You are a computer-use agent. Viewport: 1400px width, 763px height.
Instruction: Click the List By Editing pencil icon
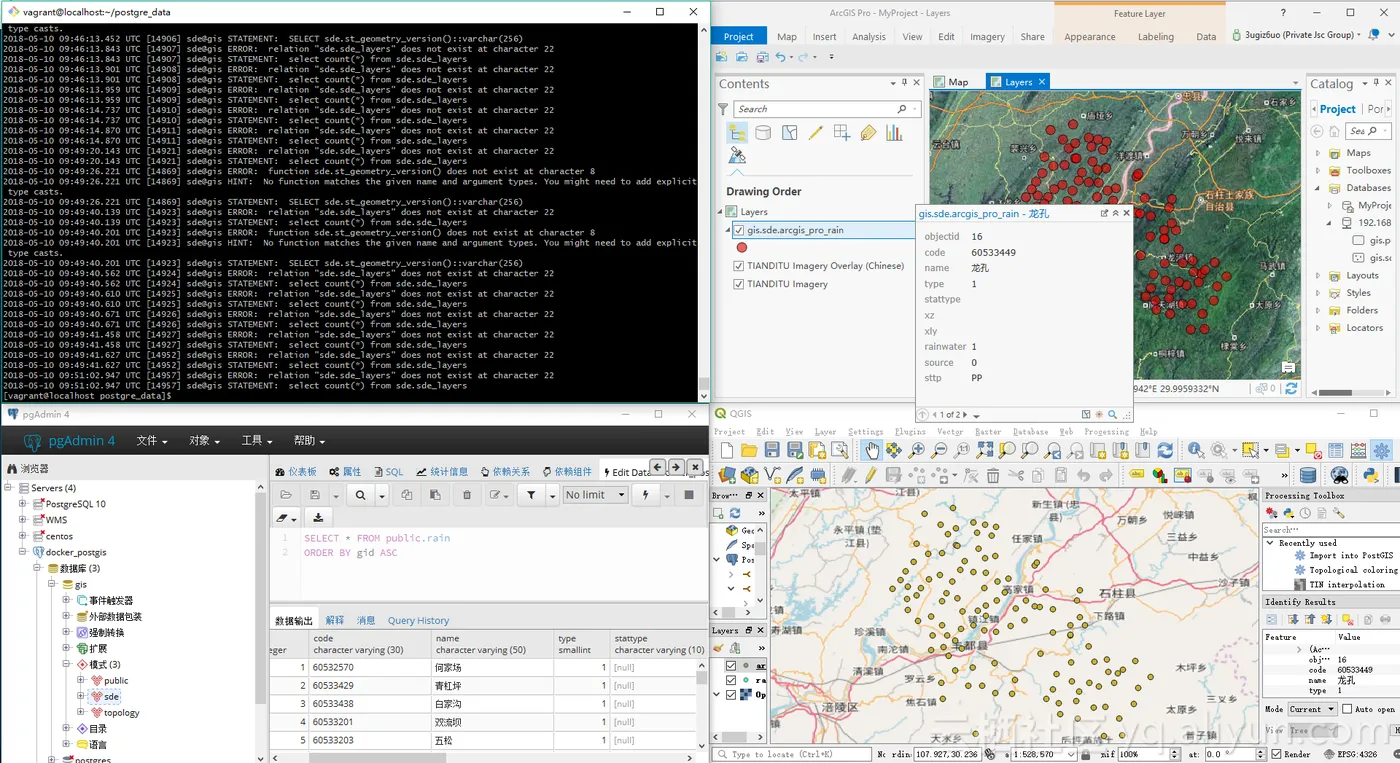pos(815,133)
